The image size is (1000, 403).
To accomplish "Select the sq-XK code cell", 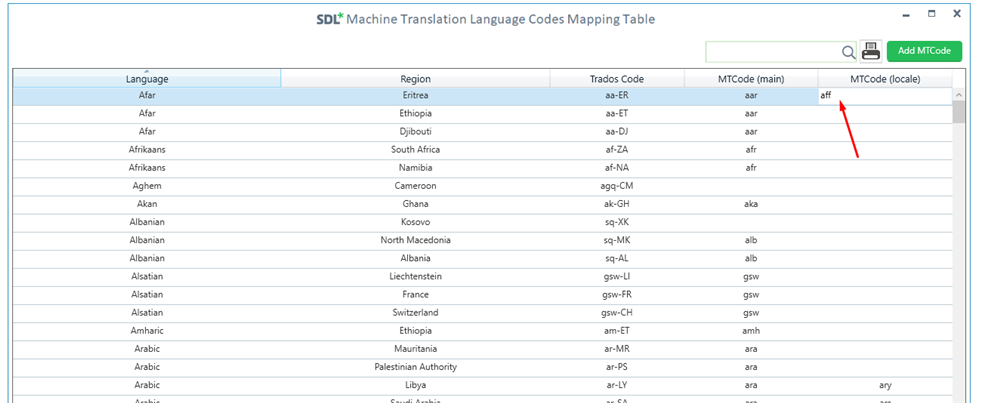I will click(x=617, y=223).
